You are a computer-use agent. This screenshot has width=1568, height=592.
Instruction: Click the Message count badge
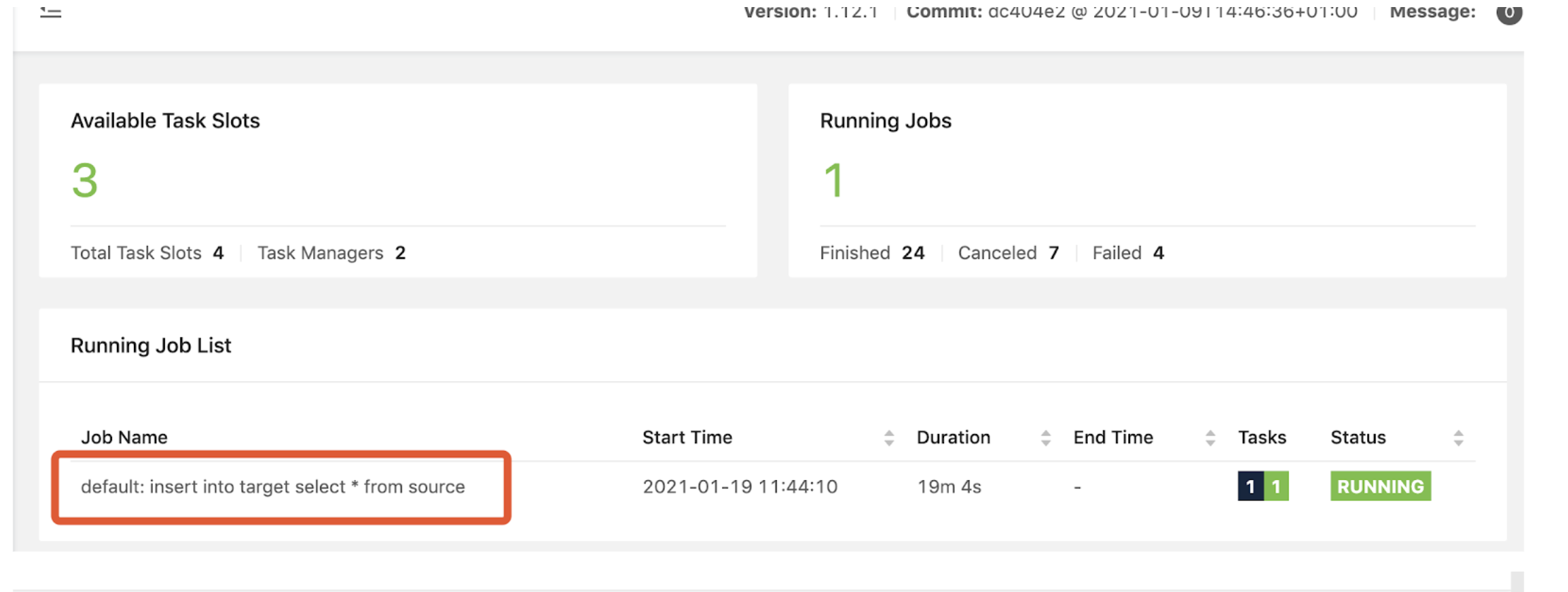[1509, 12]
